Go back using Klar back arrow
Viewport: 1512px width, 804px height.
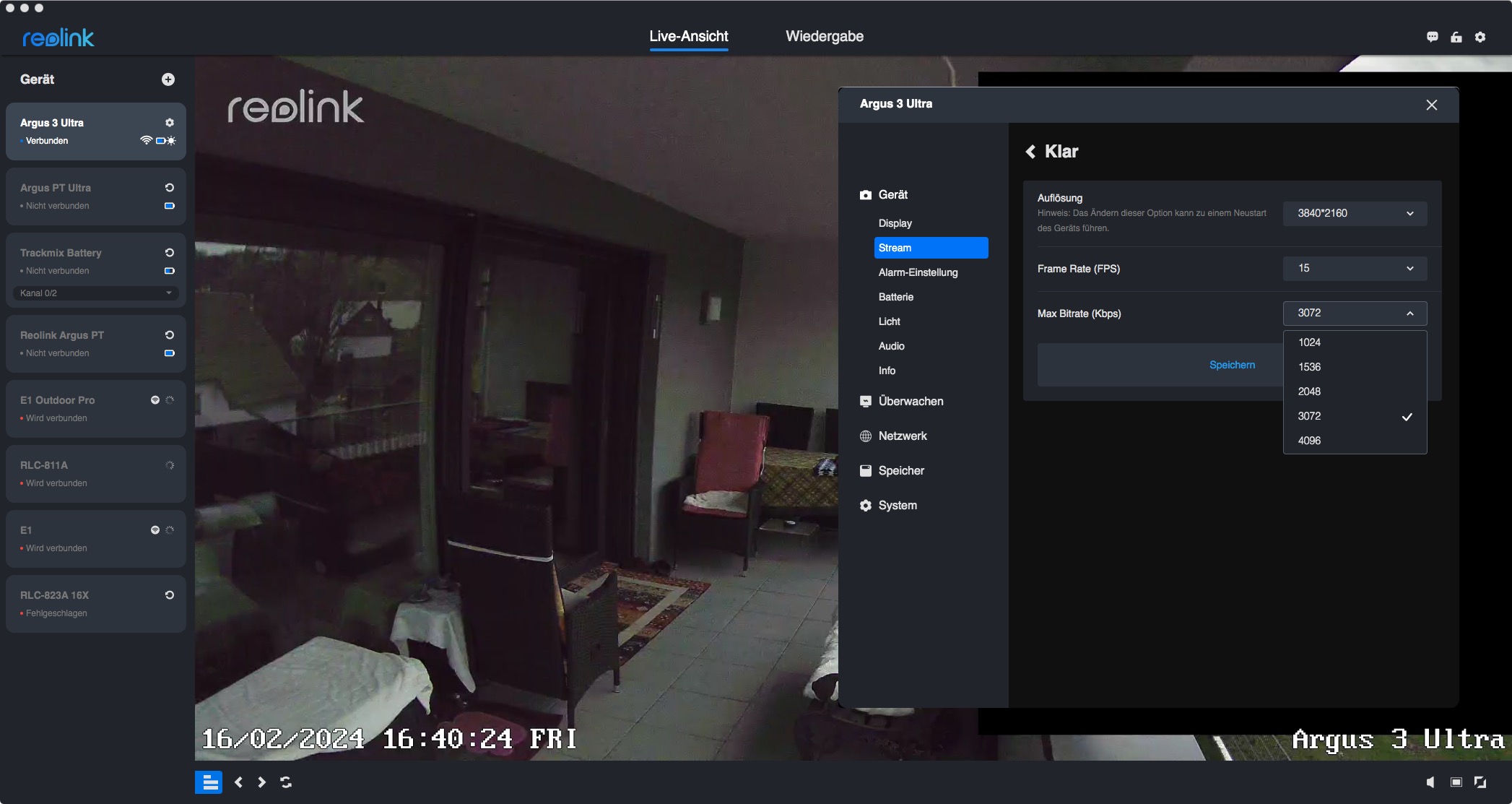pyautogui.click(x=1031, y=152)
